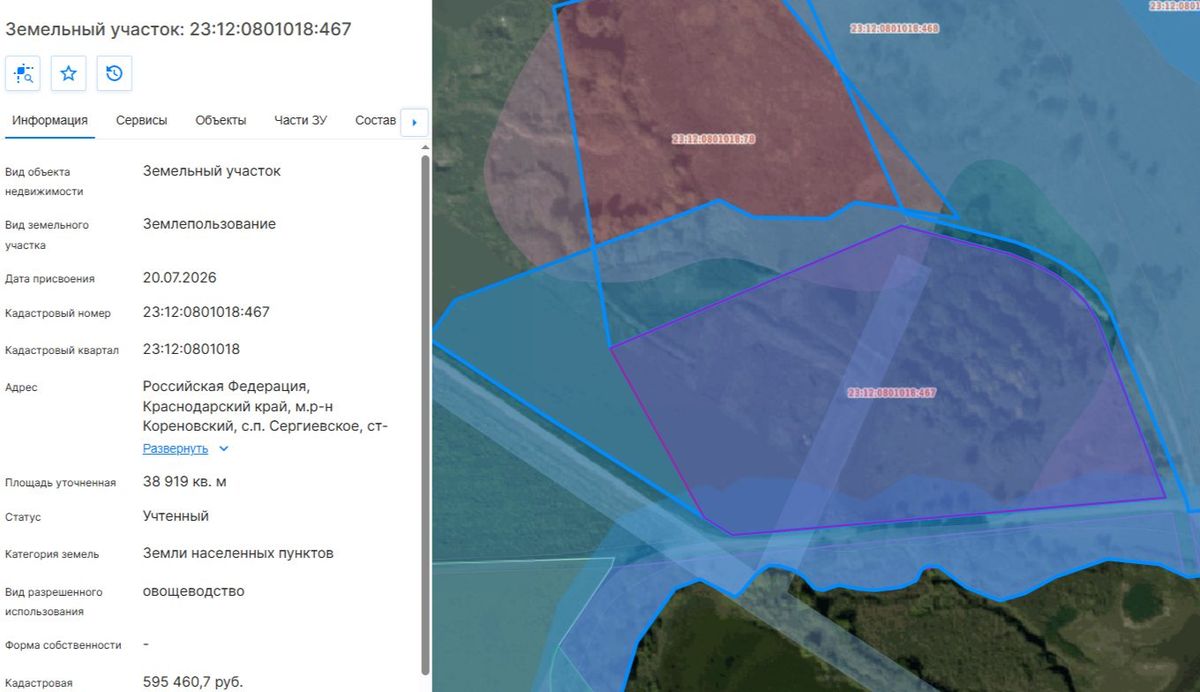1200x692 pixels.
Task: Click the Статус label
Action: 23,518
